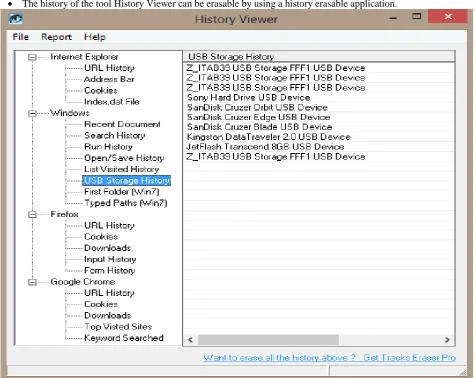Click the History Viewer eye app icon

point(16,18)
